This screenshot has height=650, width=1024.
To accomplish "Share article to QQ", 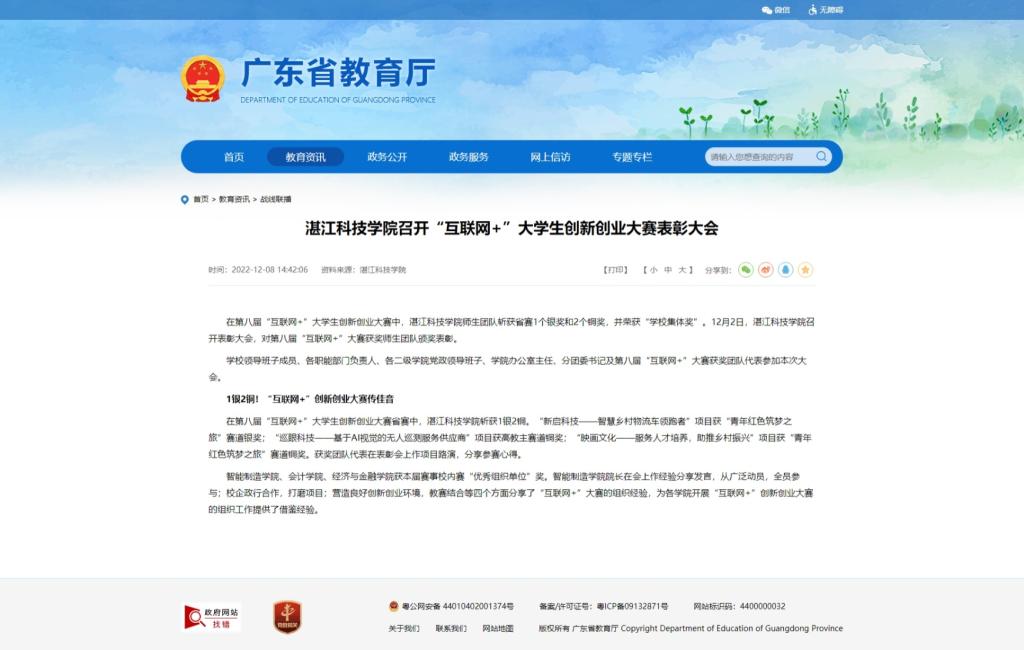I will [786, 270].
